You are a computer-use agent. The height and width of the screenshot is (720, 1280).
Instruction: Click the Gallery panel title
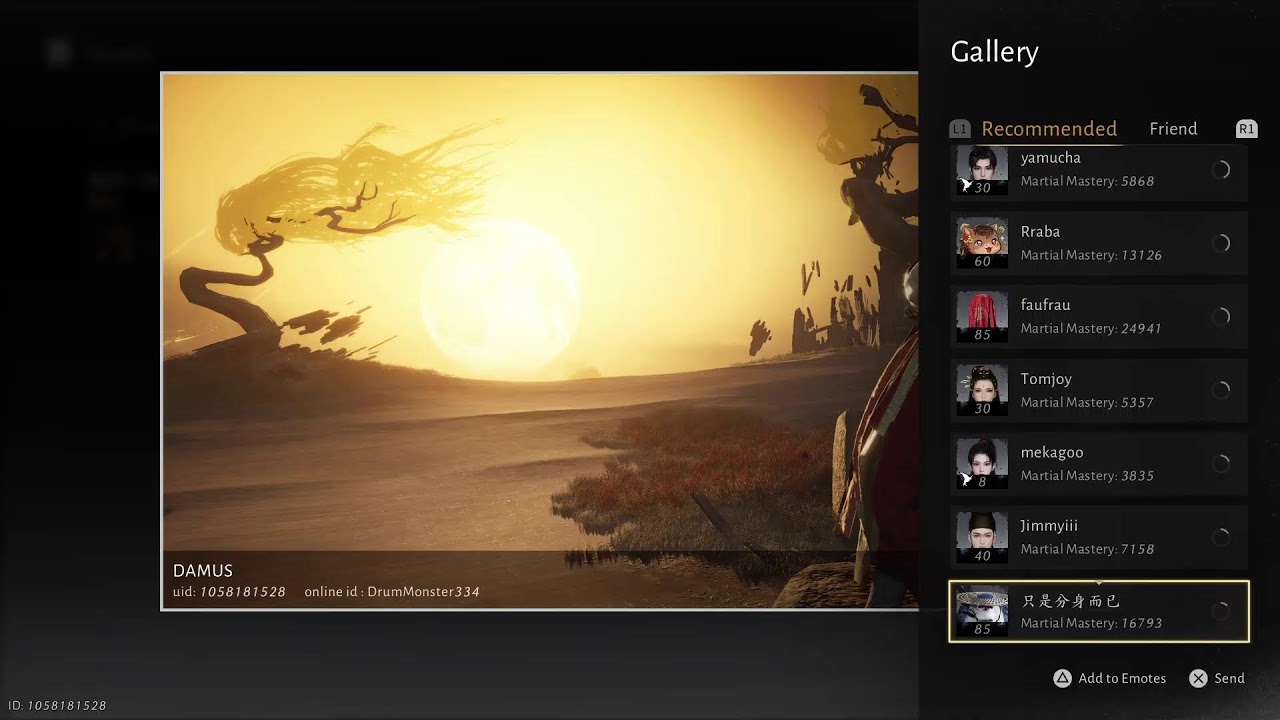[x=994, y=52]
